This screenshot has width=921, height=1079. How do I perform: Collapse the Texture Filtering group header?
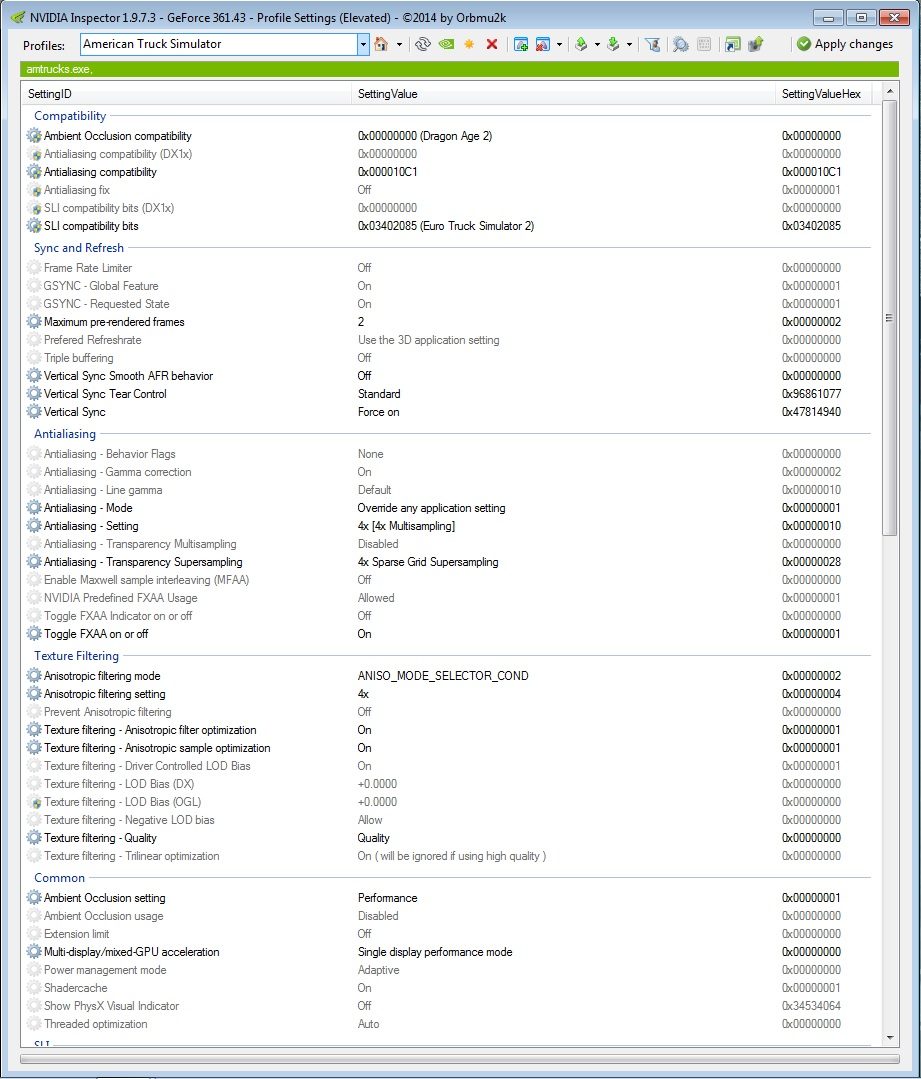(x=76, y=656)
